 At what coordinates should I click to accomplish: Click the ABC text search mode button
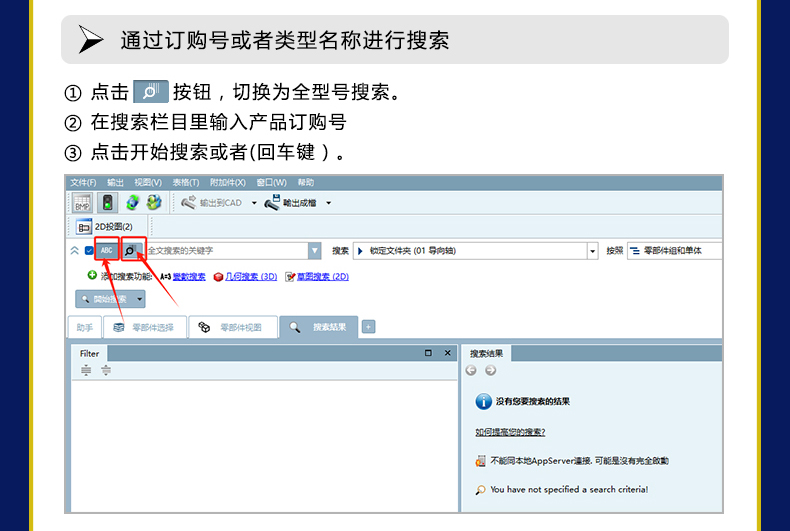[x=107, y=250]
